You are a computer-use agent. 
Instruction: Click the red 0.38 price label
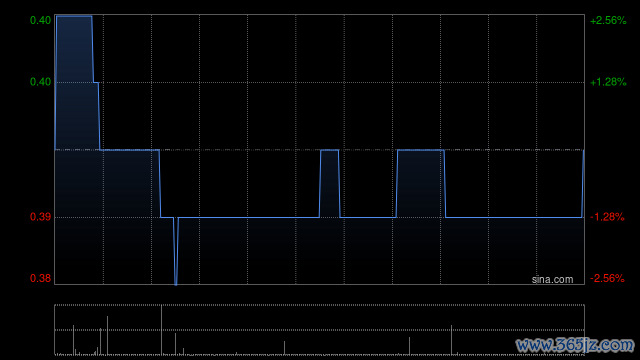coord(40,279)
